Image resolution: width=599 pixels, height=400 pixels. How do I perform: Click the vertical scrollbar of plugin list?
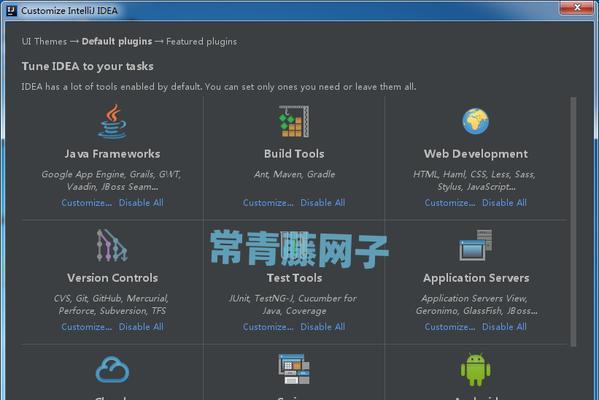[x=573, y=222]
